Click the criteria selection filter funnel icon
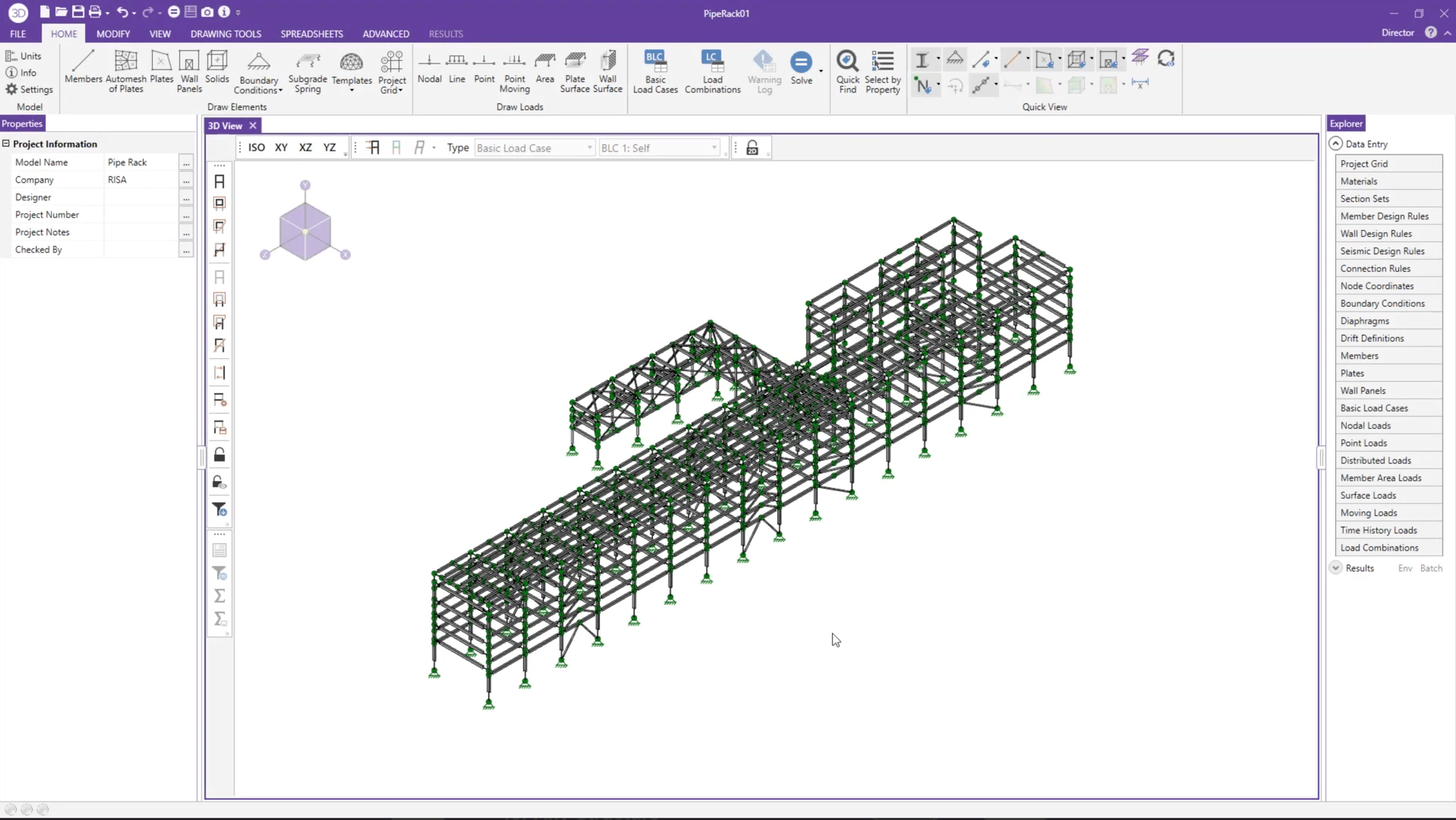The width and height of the screenshot is (1456, 820). (219, 510)
